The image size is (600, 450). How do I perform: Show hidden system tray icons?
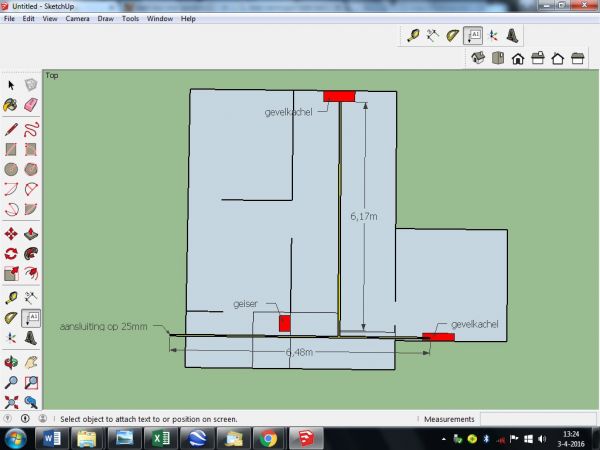point(444,439)
